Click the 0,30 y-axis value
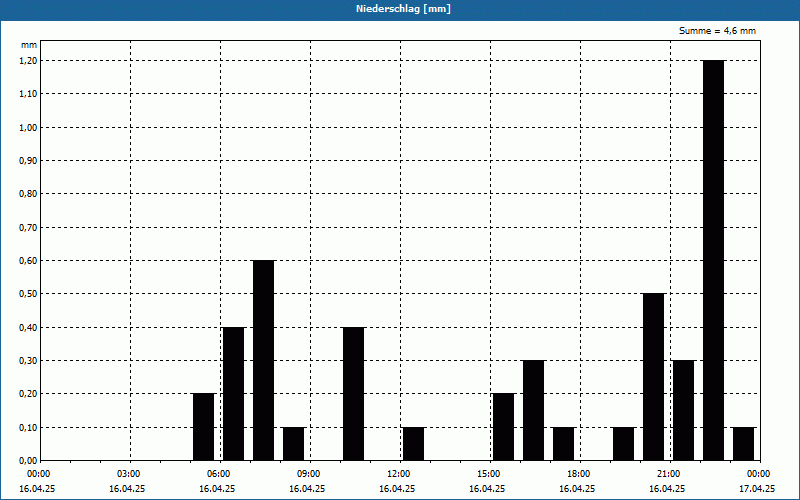The height and width of the screenshot is (500, 800). (x=28, y=361)
